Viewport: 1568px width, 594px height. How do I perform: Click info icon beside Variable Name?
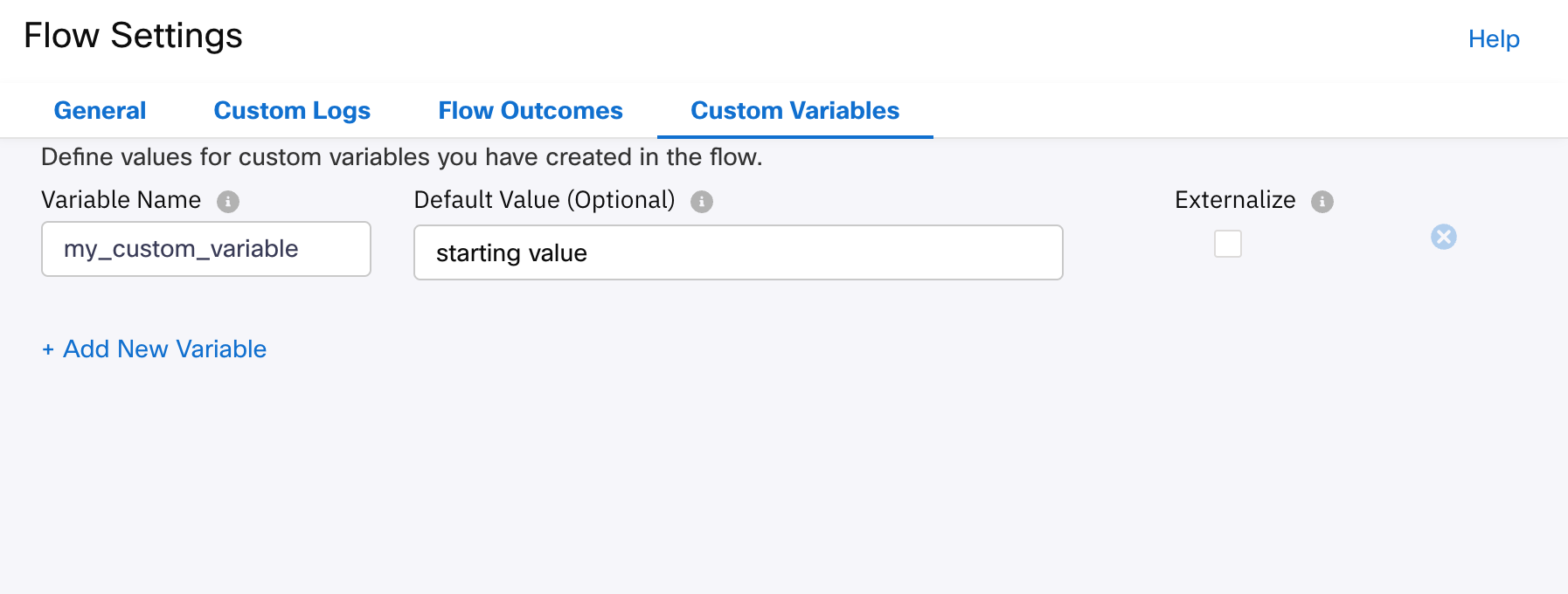click(x=228, y=202)
